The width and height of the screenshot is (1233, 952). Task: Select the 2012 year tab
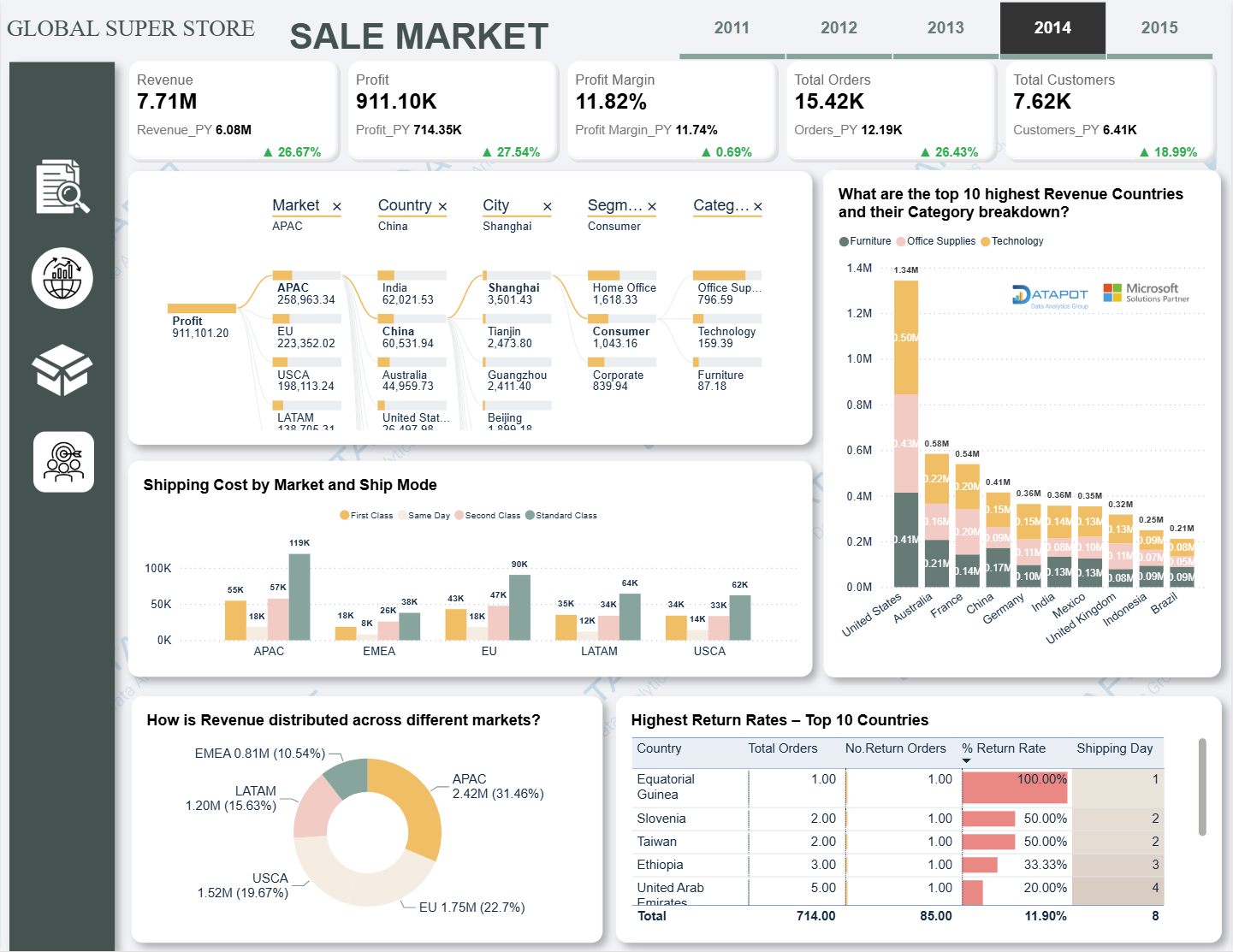click(839, 28)
